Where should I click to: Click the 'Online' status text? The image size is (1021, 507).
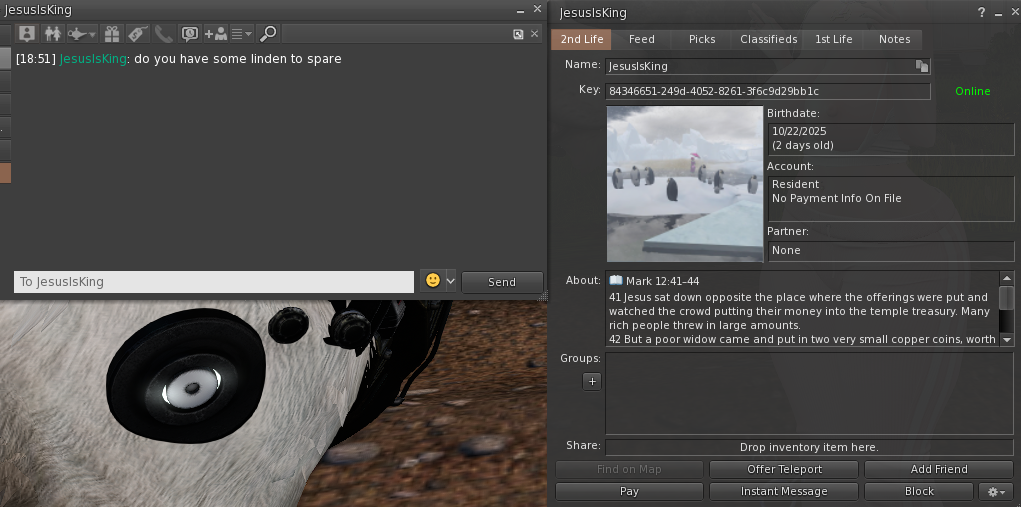(x=973, y=91)
